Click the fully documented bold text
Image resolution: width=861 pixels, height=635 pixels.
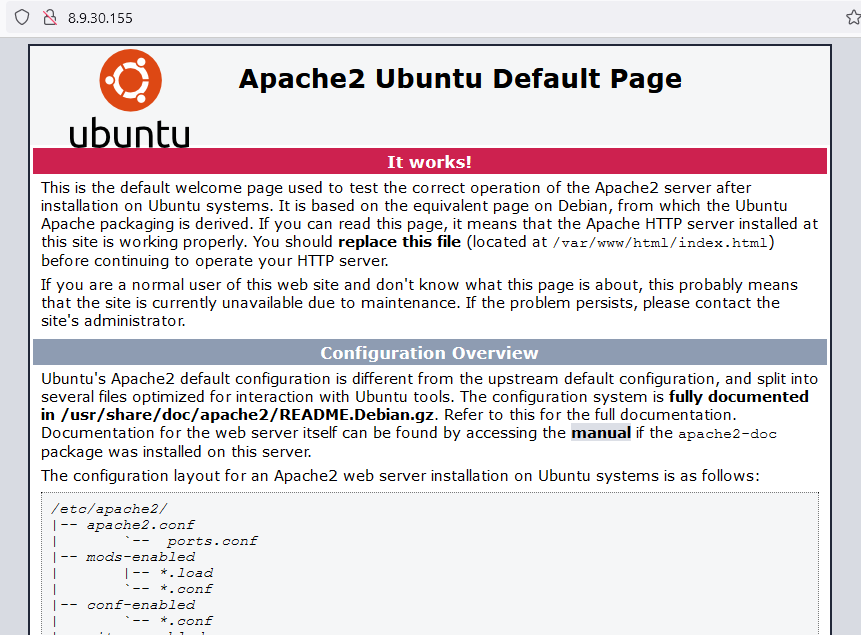click(739, 397)
